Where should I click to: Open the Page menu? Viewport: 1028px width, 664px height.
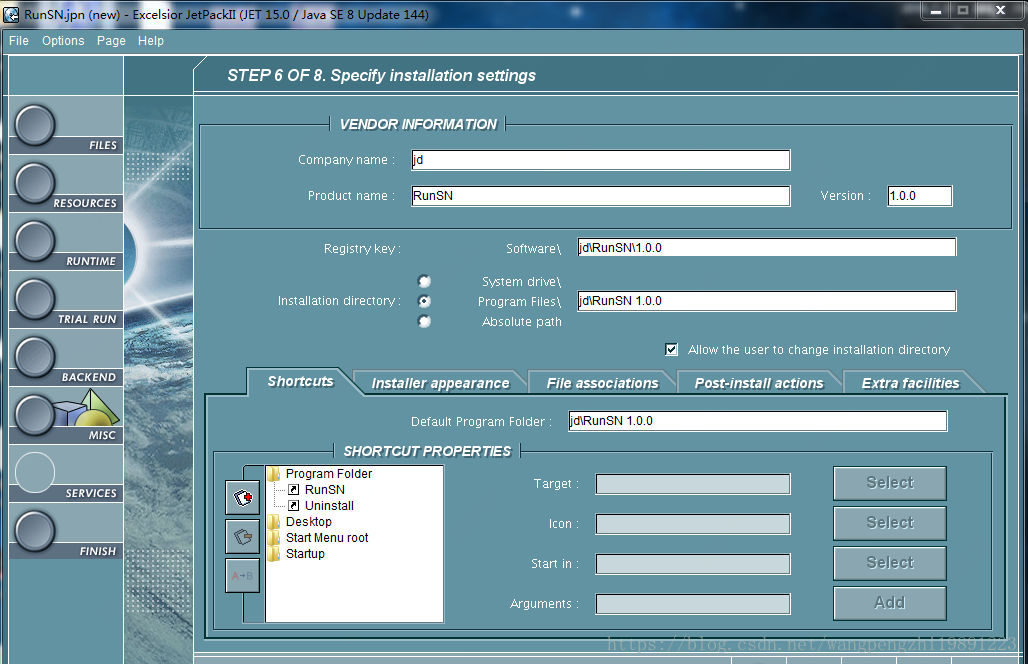tap(111, 41)
